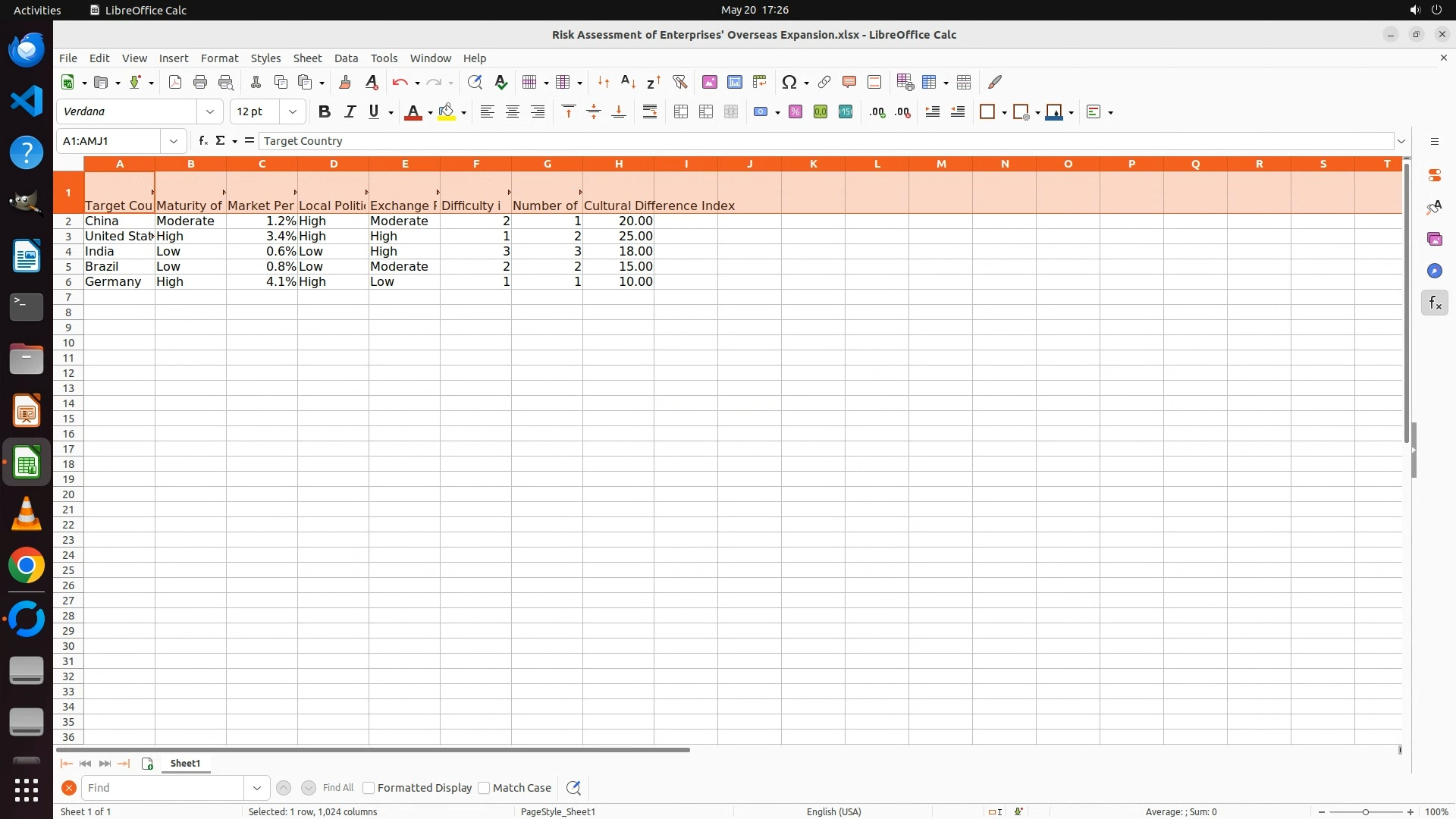Click the Find All button
Viewport: 1456px width, 819px height.
click(x=338, y=788)
